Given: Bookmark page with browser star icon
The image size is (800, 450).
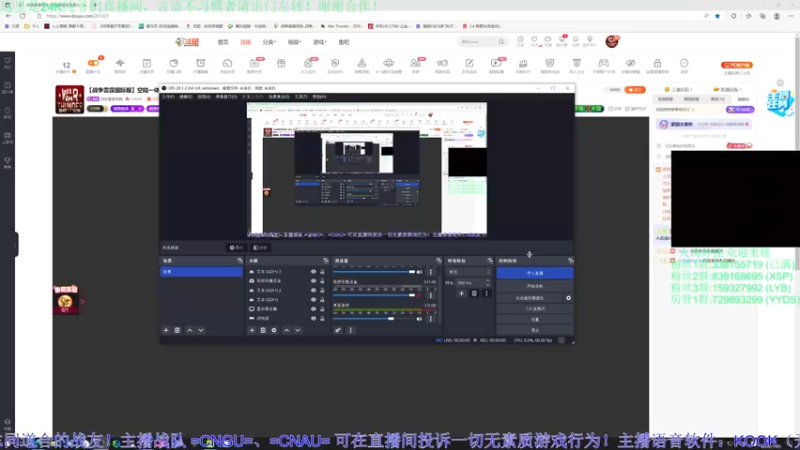Looking at the screenshot, I should [x=717, y=16].
